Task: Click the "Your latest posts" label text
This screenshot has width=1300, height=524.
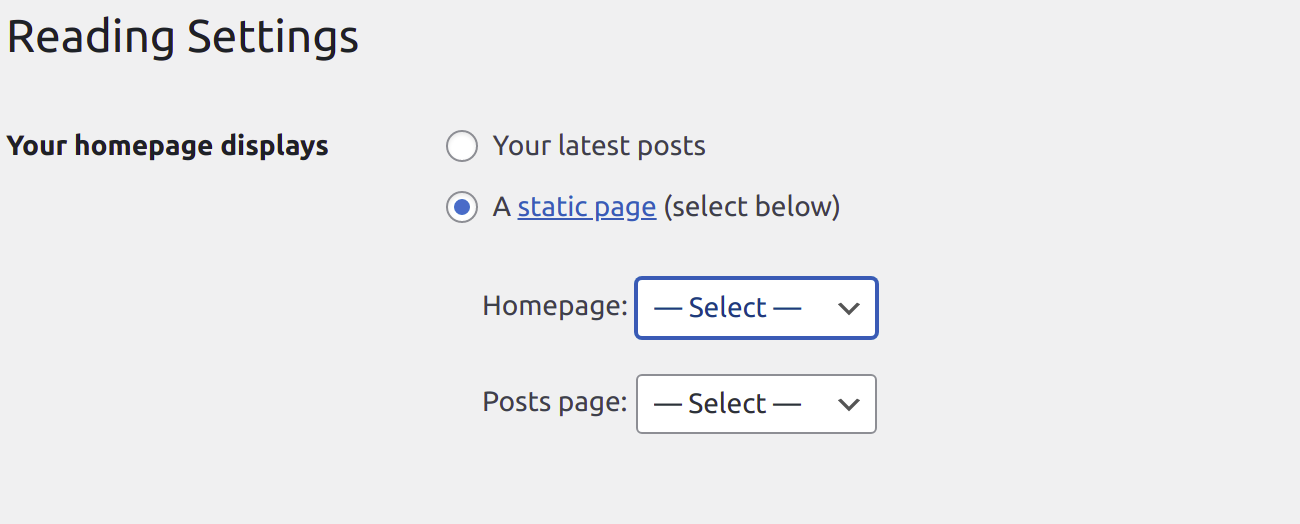Action: point(599,146)
